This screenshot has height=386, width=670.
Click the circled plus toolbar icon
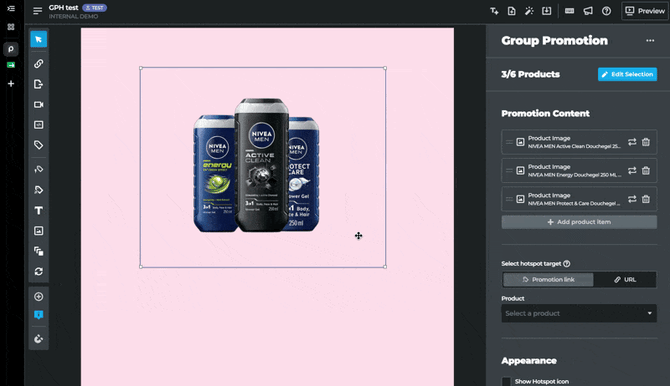[38, 297]
